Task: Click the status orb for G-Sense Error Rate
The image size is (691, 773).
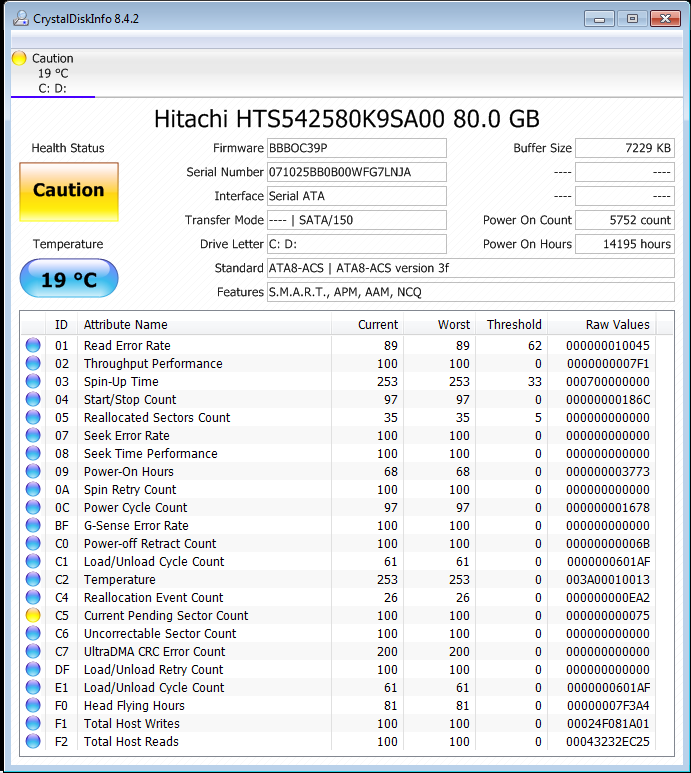Action: pos(33,525)
